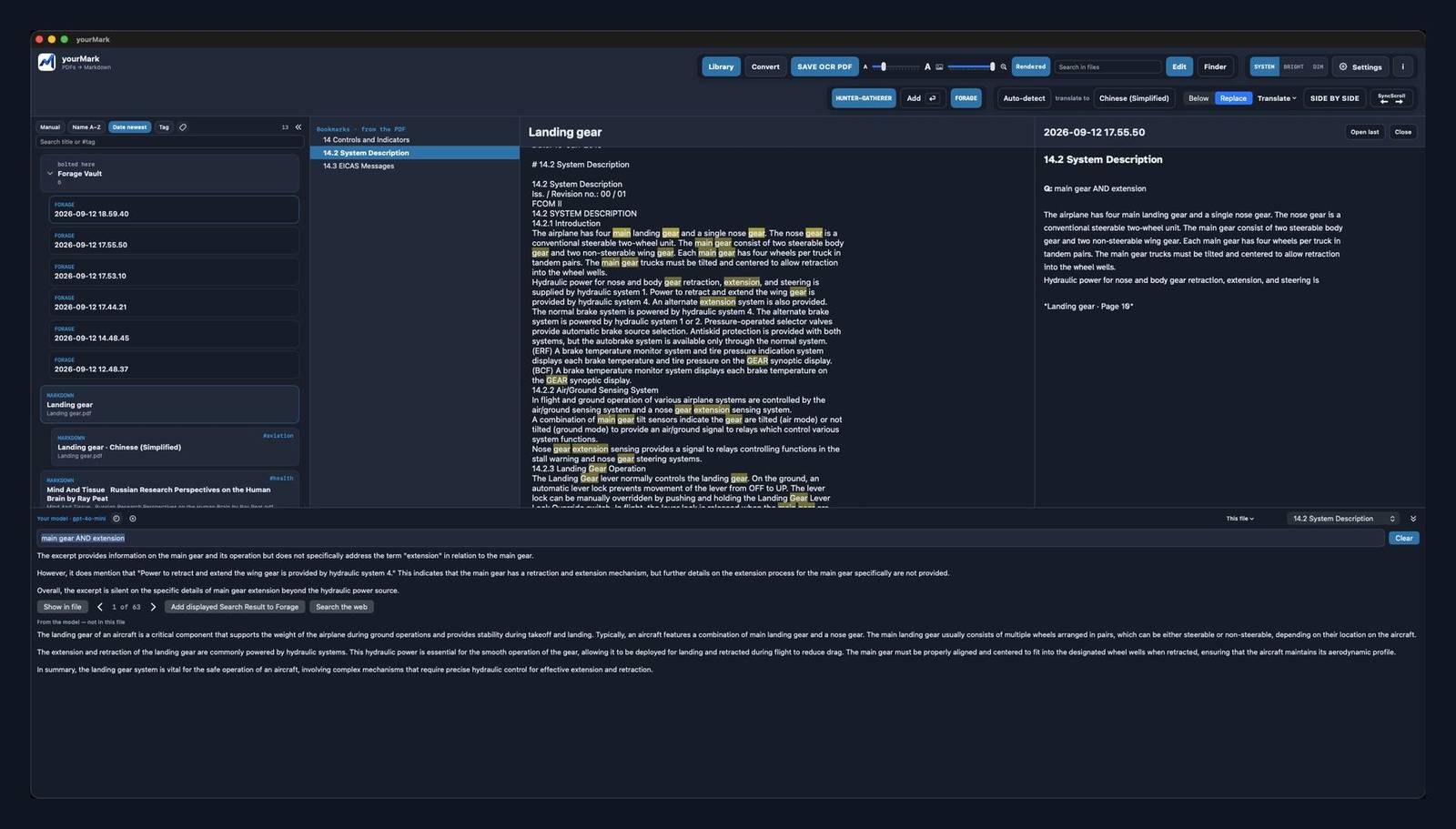1456x829 pixels.
Task: Open the This file scope dropdown
Action: click(x=1239, y=519)
